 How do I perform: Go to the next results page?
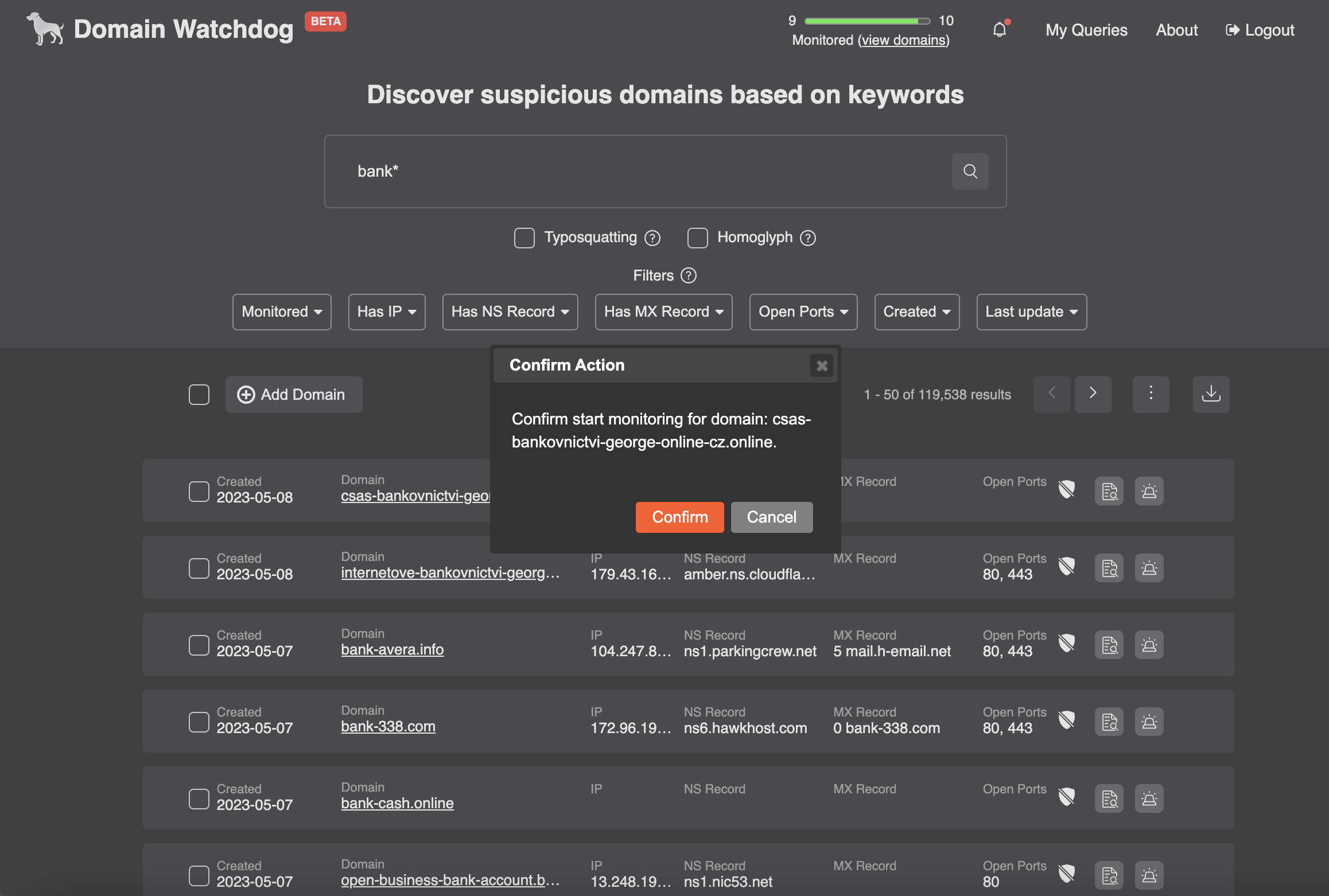coord(1093,394)
